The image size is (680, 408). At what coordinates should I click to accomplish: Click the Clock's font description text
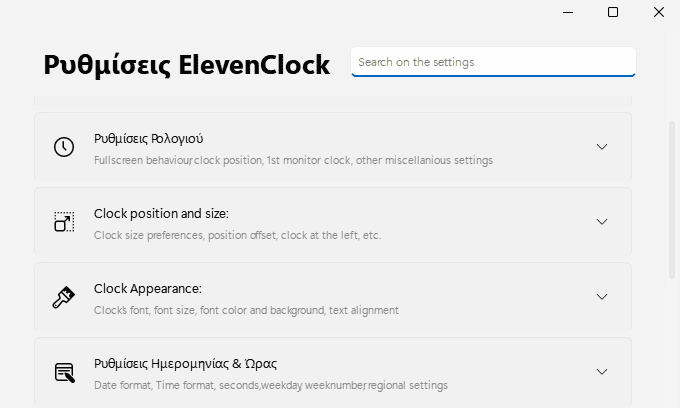[x=246, y=310]
